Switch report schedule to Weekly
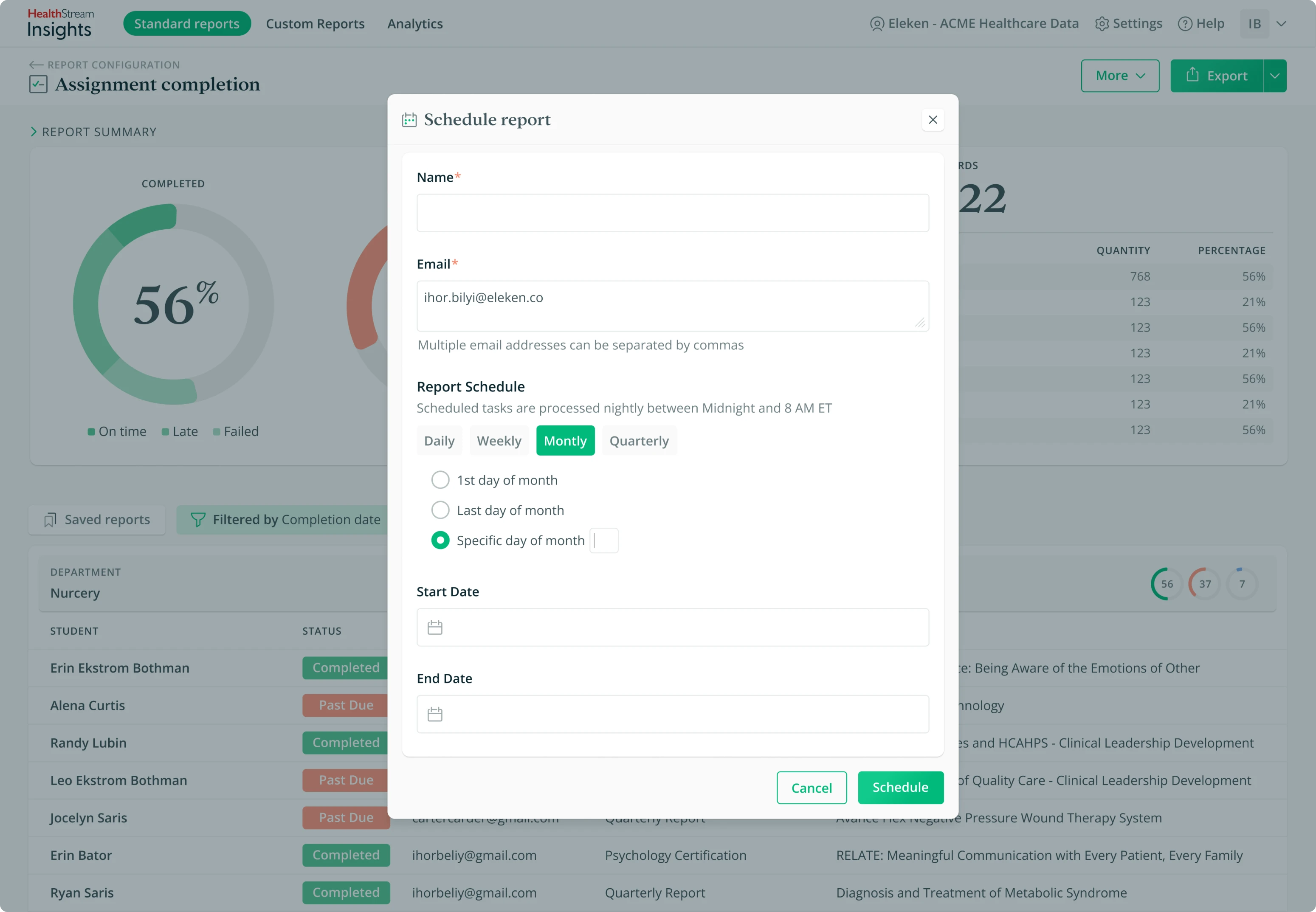 pyautogui.click(x=499, y=440)
